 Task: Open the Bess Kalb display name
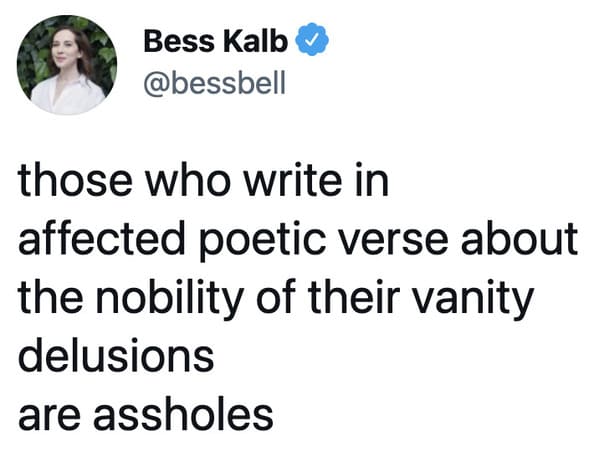click(x=215, y=41)
